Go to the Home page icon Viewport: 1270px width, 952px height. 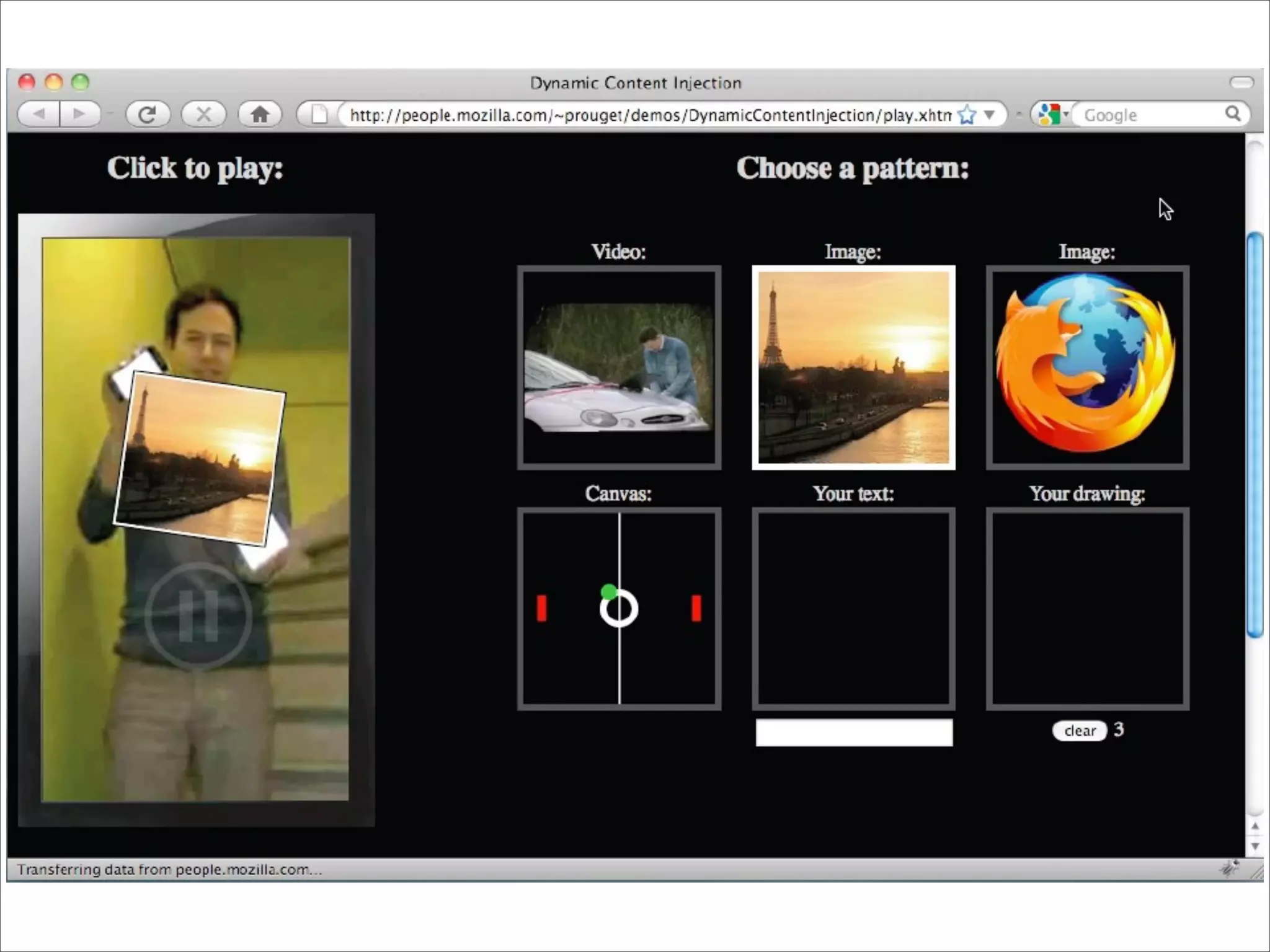pos(260,114)
